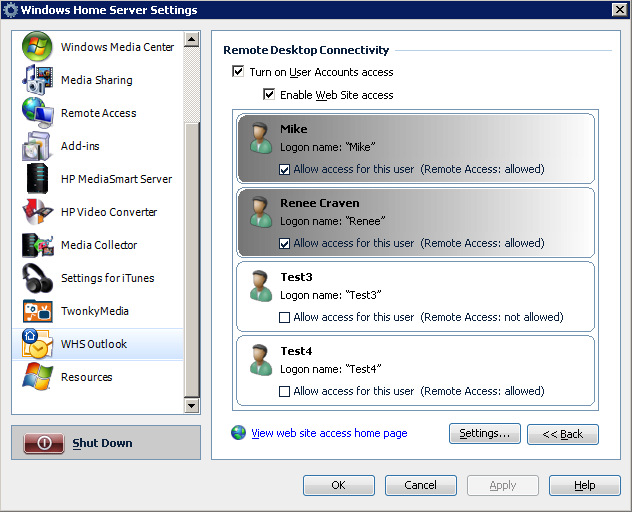Click the gear icon in title bar
The image size is (632, 512).
(10, 10)
